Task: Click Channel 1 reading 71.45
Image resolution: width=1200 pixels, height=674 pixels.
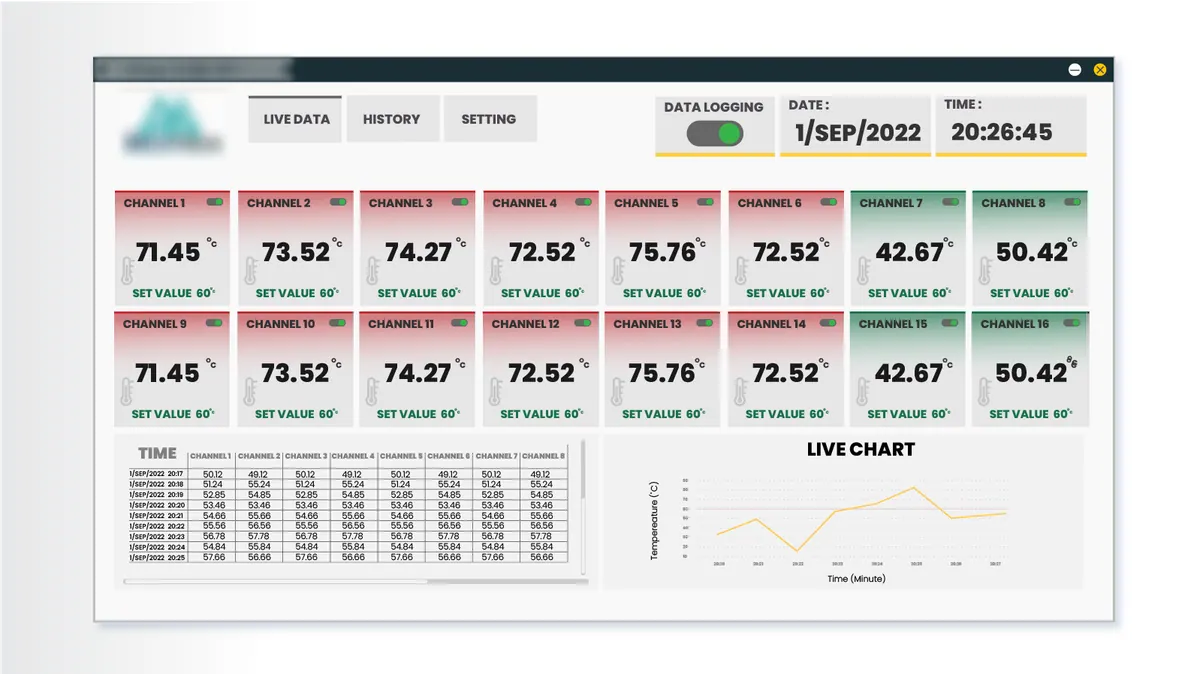Action: pyautogui.click(x=168, y=253)
